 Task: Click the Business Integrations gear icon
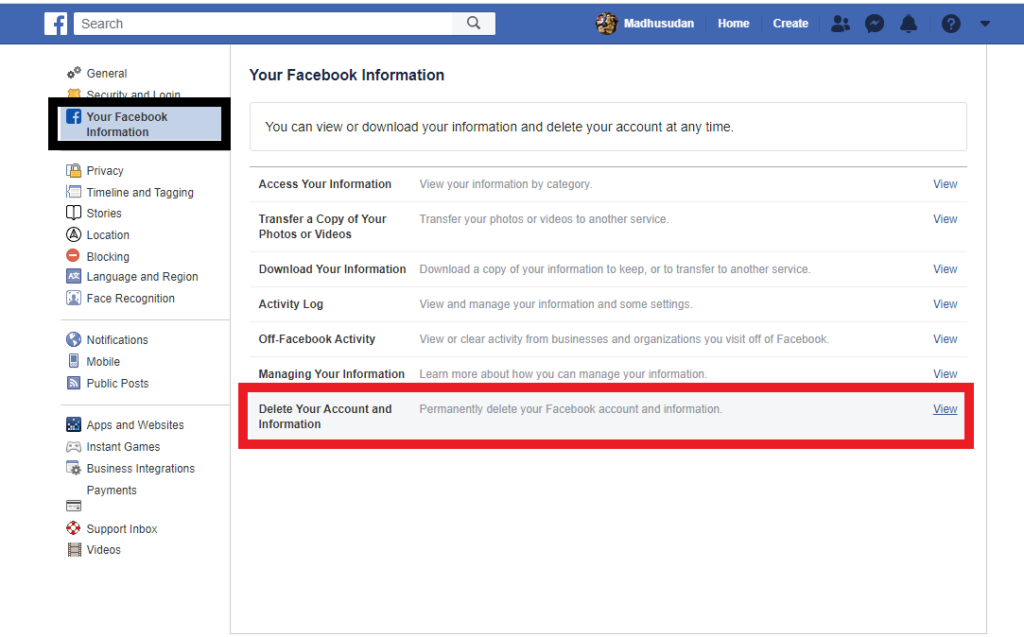click(x=74, y=468)
